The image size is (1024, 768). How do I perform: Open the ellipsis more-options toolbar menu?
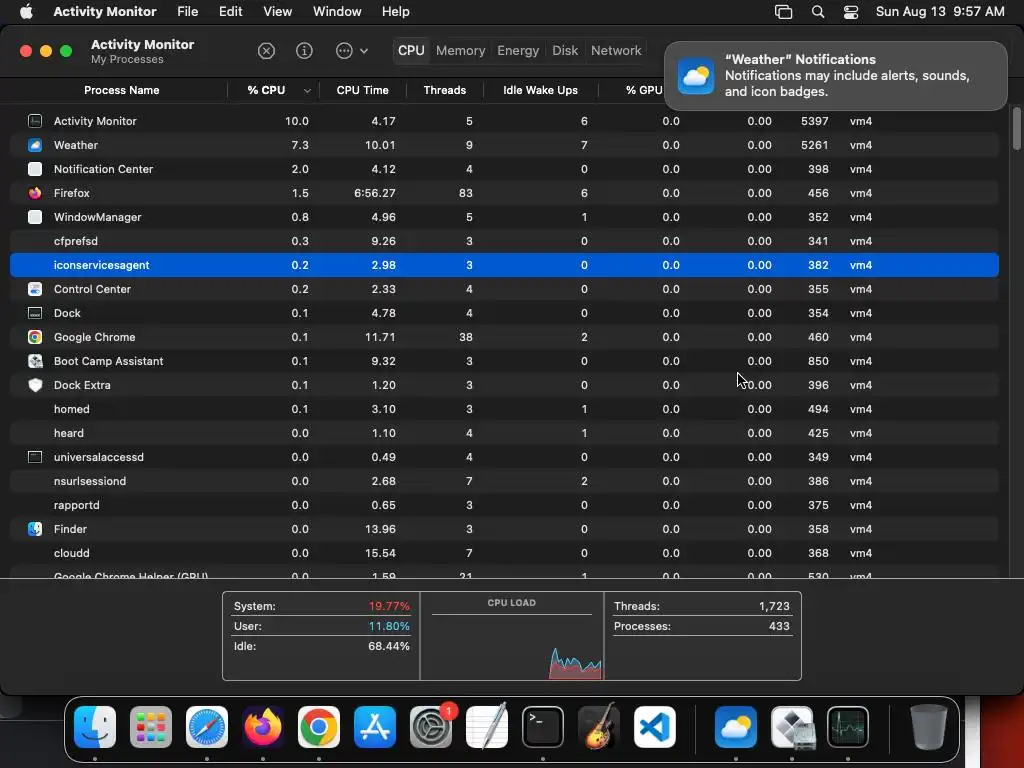tap(351, 51)
